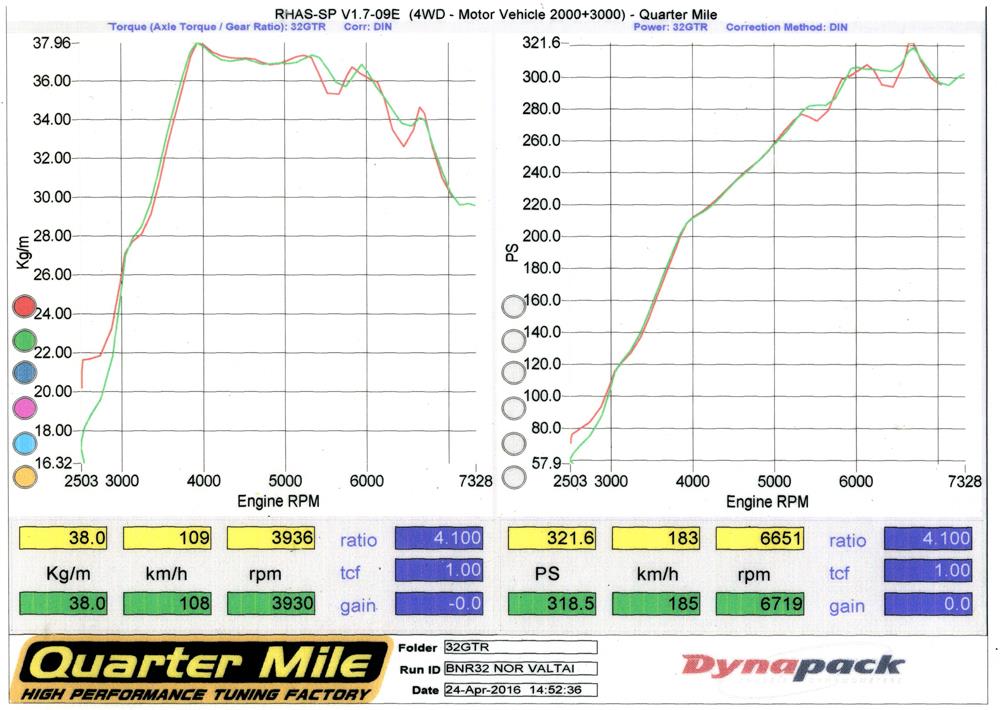Click the green 318.5 PS power value
Screen dimensions: 1000x710
(552, 603)
